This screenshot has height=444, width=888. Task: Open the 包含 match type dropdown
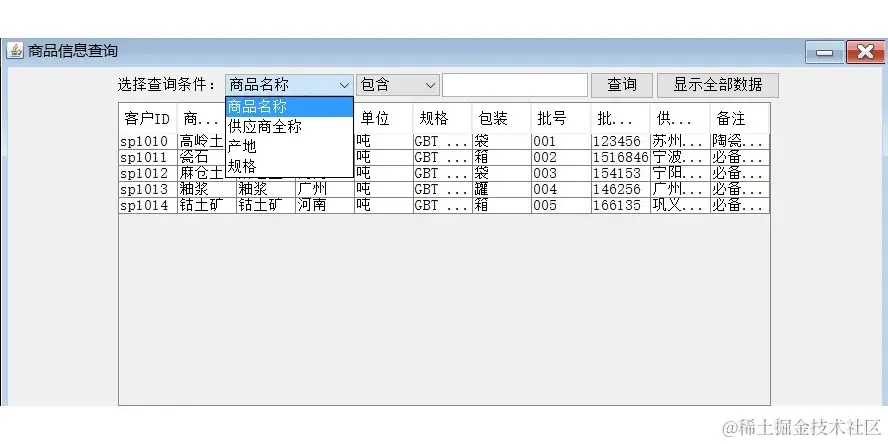pyautogui.click(x=398, y=85)
